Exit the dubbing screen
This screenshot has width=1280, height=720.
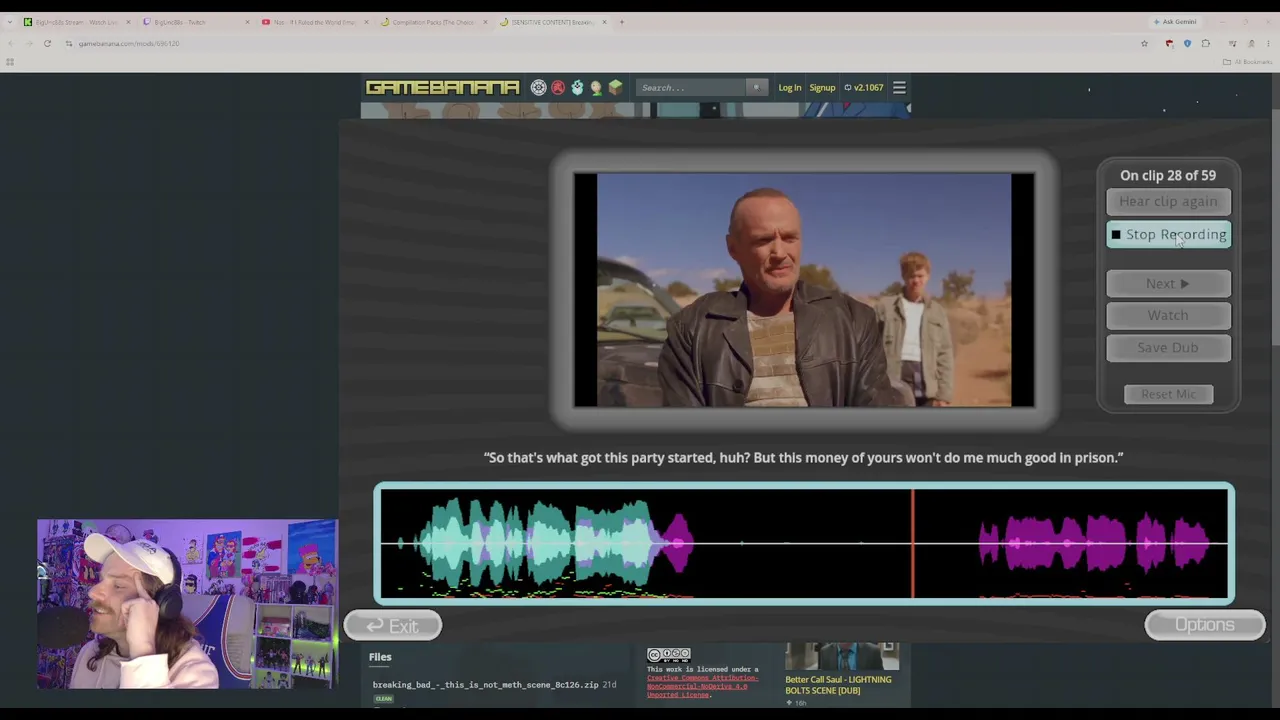point(393,626)
